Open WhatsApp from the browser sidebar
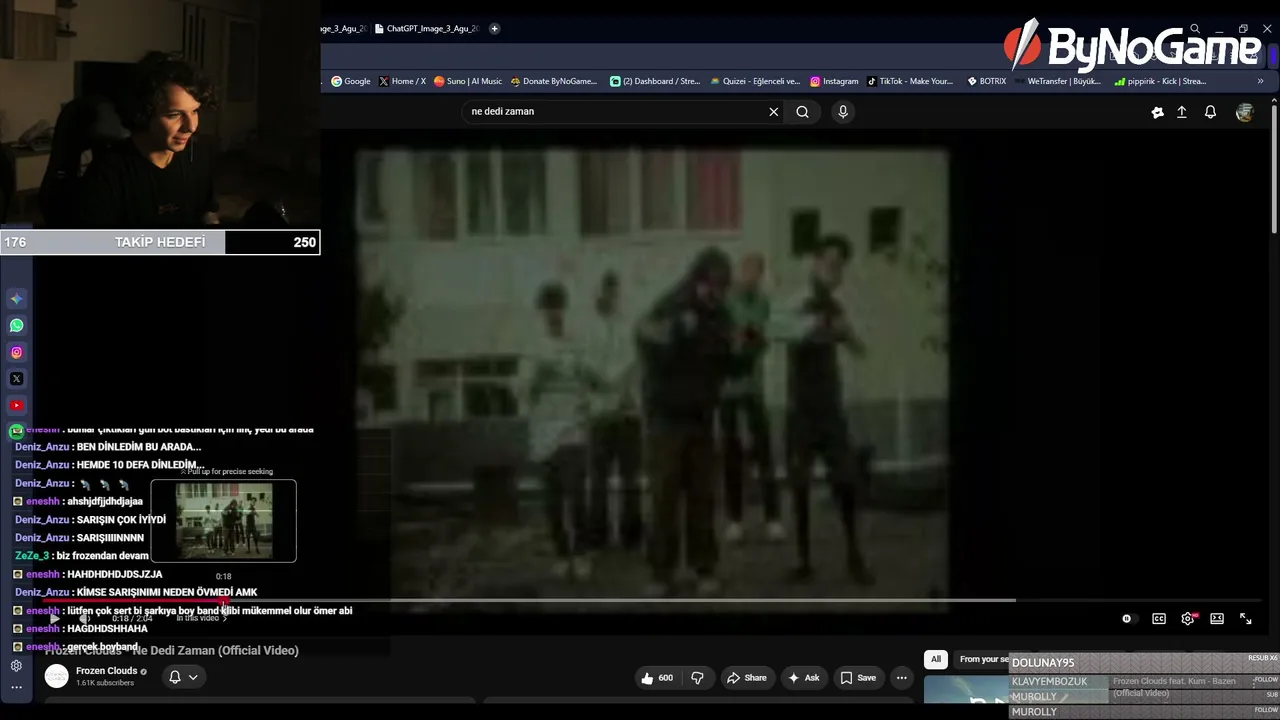 [x=16, y=326]
